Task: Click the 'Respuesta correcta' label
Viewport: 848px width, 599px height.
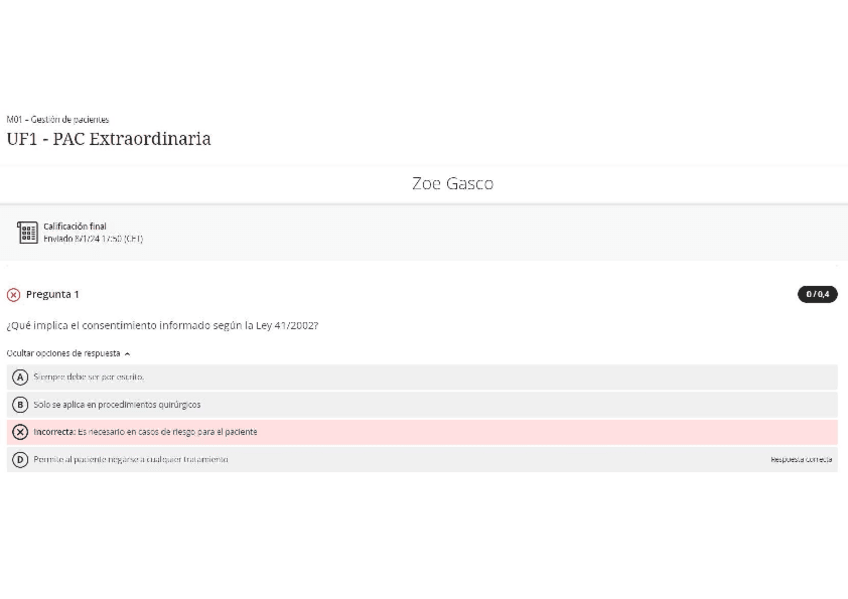Action: coord(800,460)
